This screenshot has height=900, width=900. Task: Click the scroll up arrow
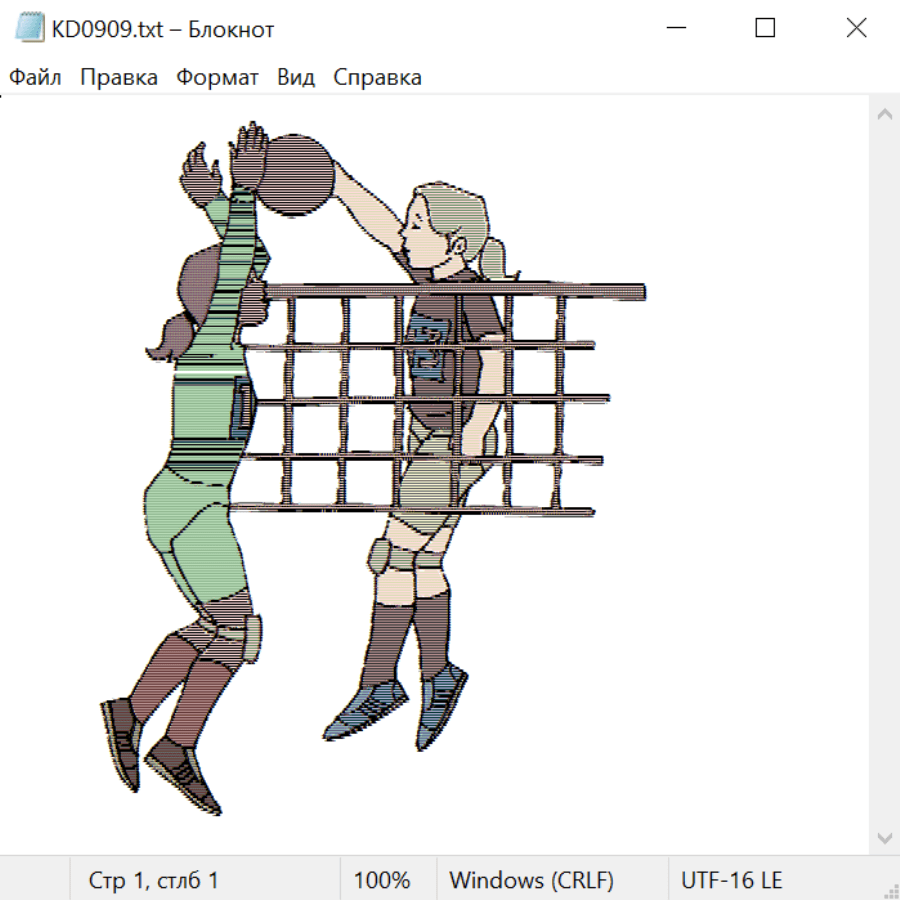coord(884,115)
